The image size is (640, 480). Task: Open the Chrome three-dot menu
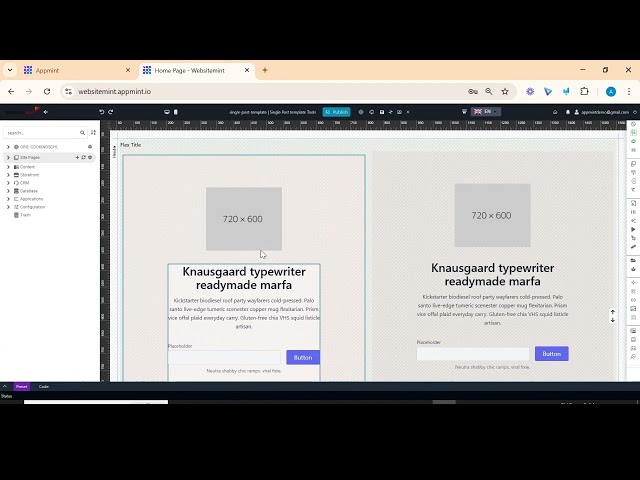click(x=629, y=91)
